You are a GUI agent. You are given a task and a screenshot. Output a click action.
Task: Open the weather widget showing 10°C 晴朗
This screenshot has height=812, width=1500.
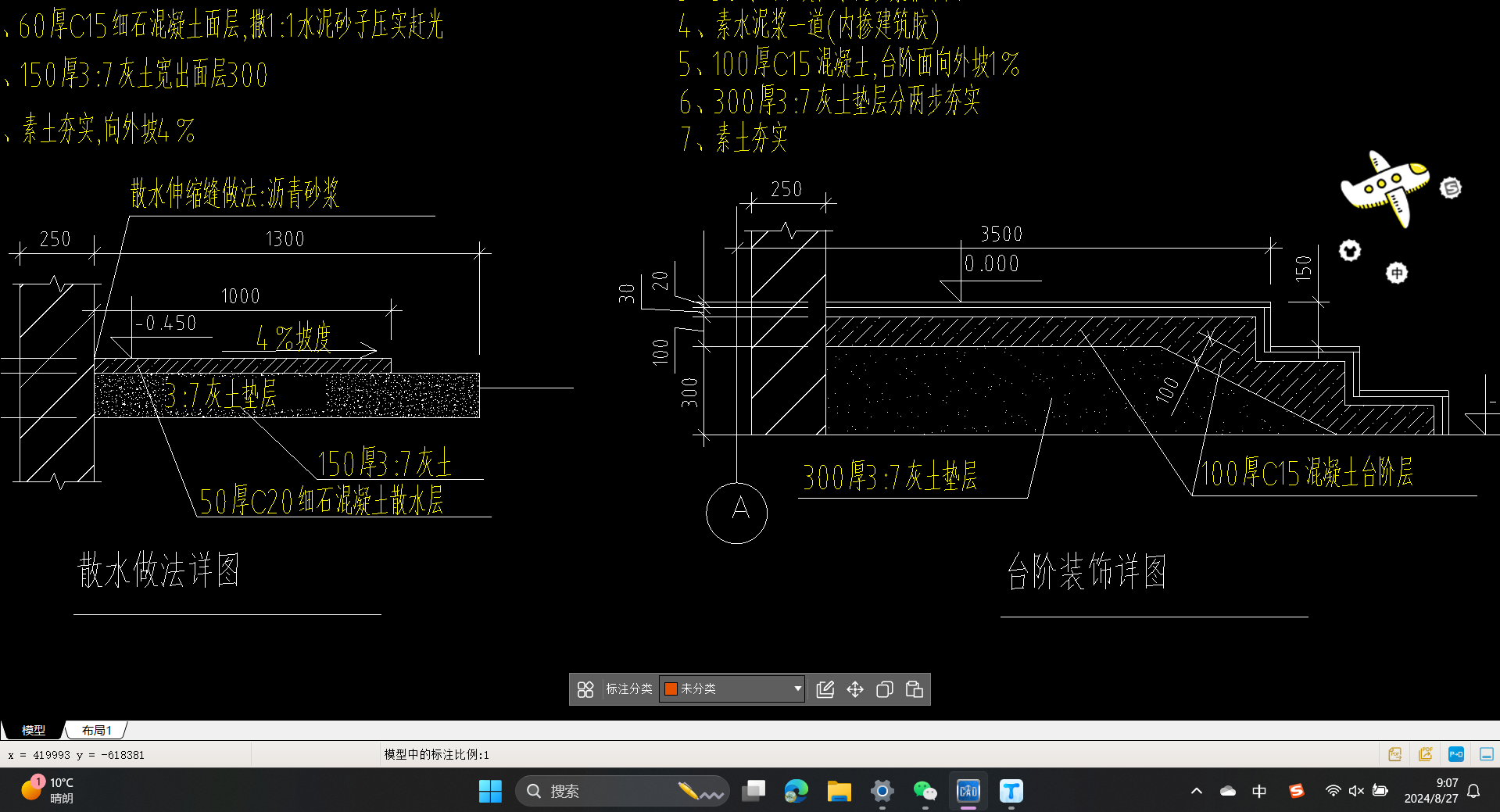(x=47, y=790)
